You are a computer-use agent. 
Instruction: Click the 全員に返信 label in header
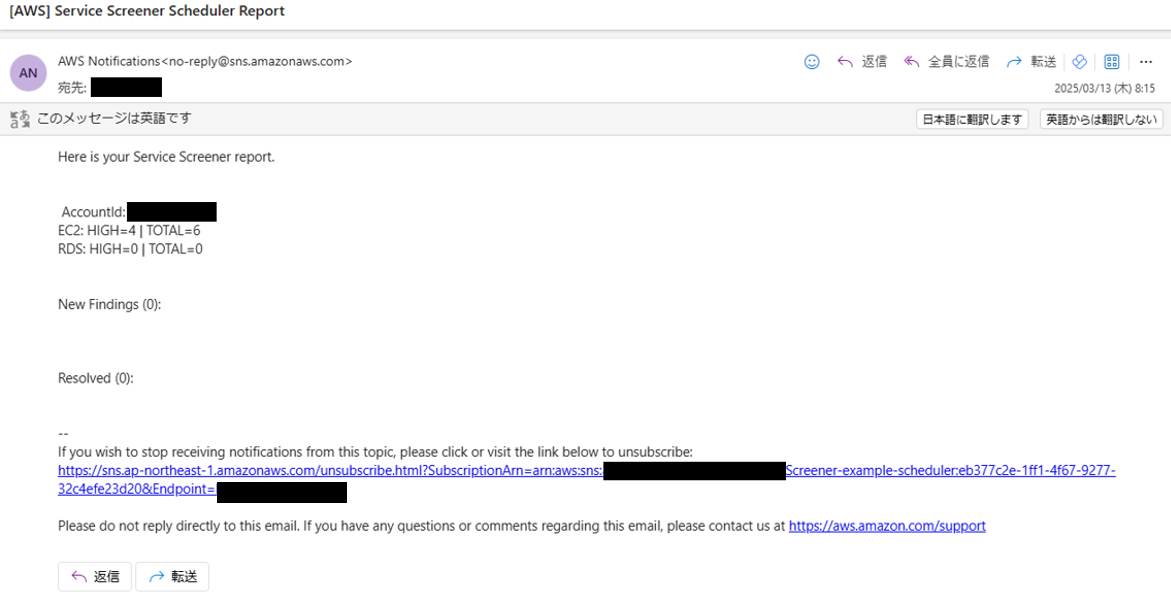[958, 62]
